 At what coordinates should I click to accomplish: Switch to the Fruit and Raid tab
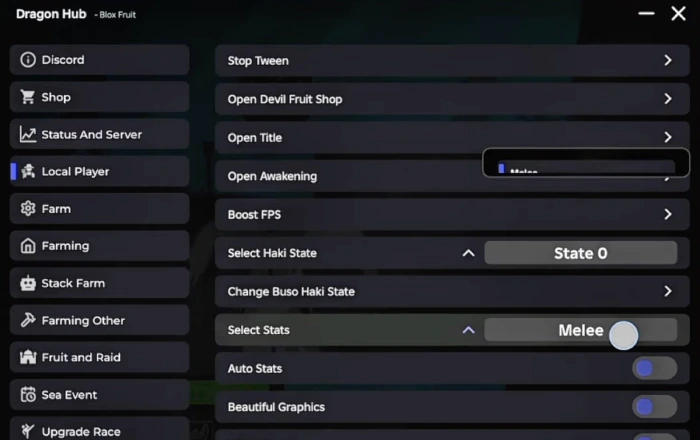coord(100,357)
